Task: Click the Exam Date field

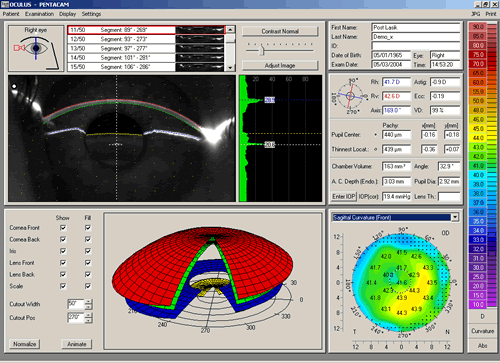Action: coord(391,64)
